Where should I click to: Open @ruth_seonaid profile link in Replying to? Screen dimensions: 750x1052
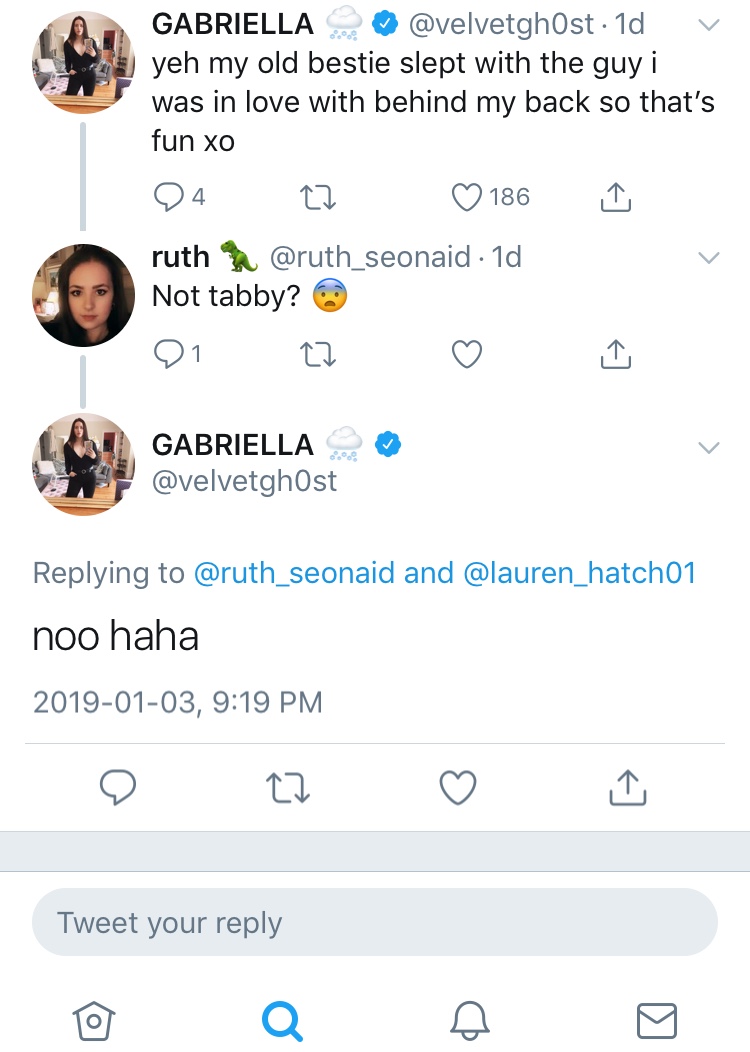[294, 573]
